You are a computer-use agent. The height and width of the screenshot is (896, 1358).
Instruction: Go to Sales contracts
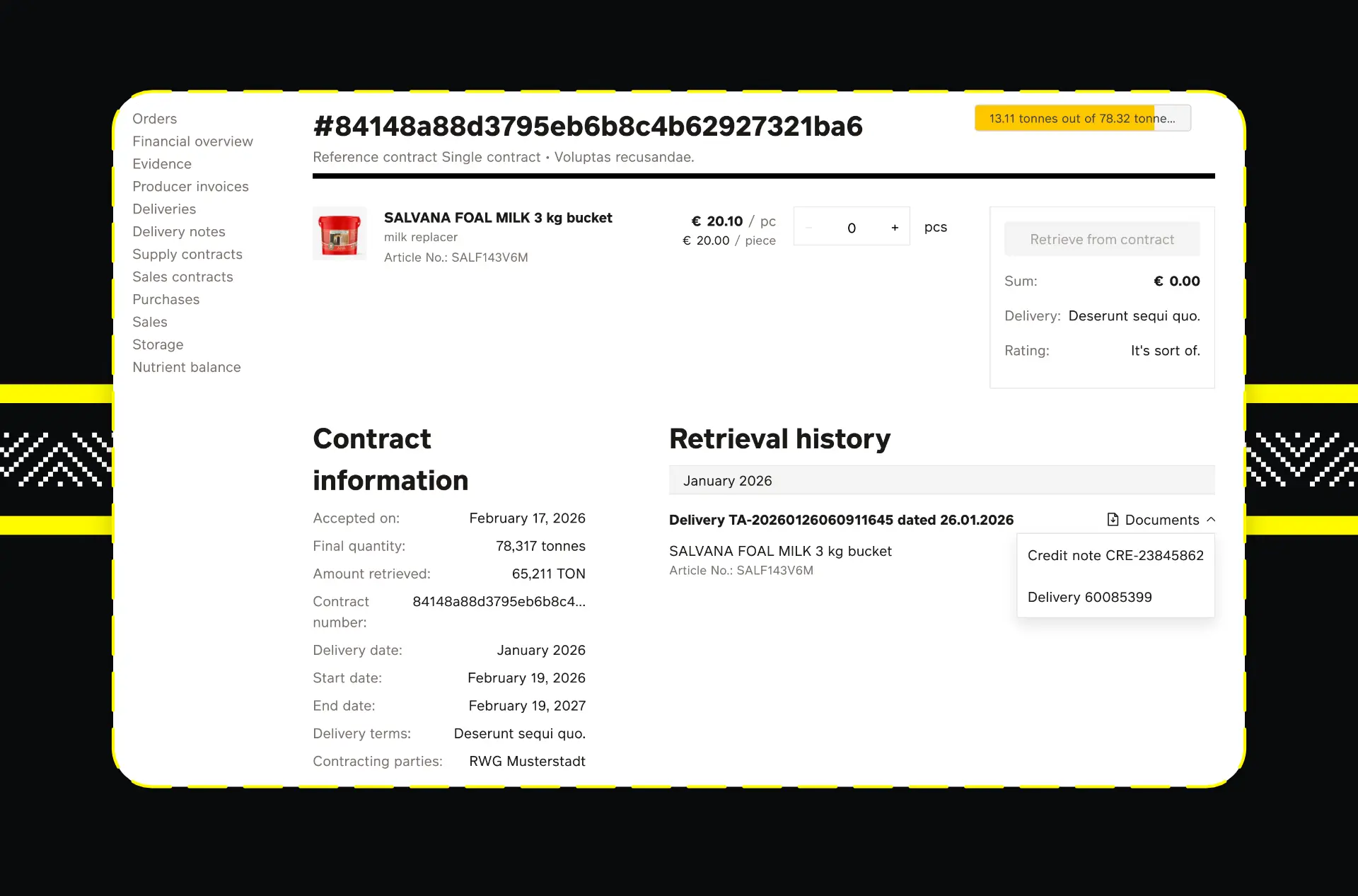(x=182, y=277)
